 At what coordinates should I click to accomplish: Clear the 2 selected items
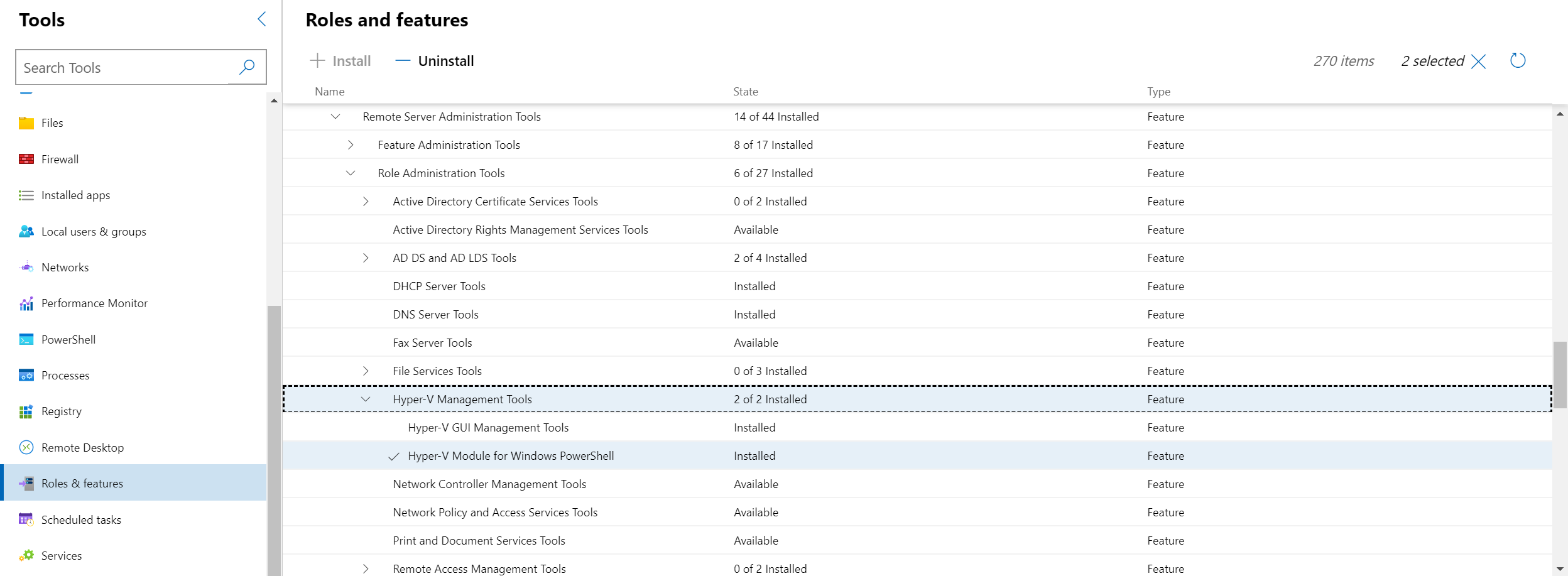[x=1478, y=61]
